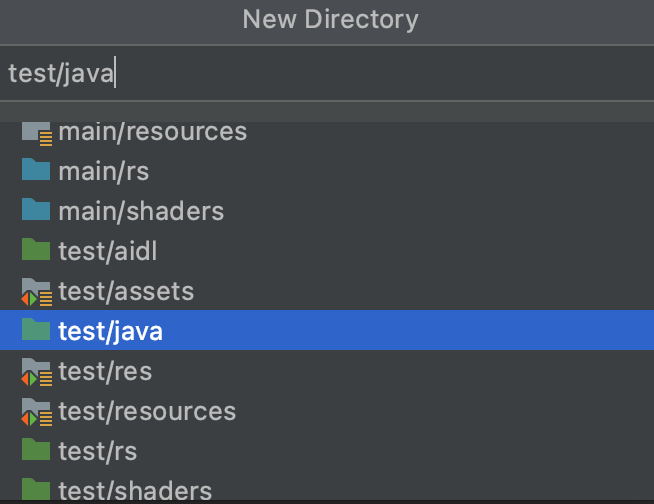The width and height of the screenshot is (654, 504).
Task: Click the test/java folder icon
Action: (36, 331)
